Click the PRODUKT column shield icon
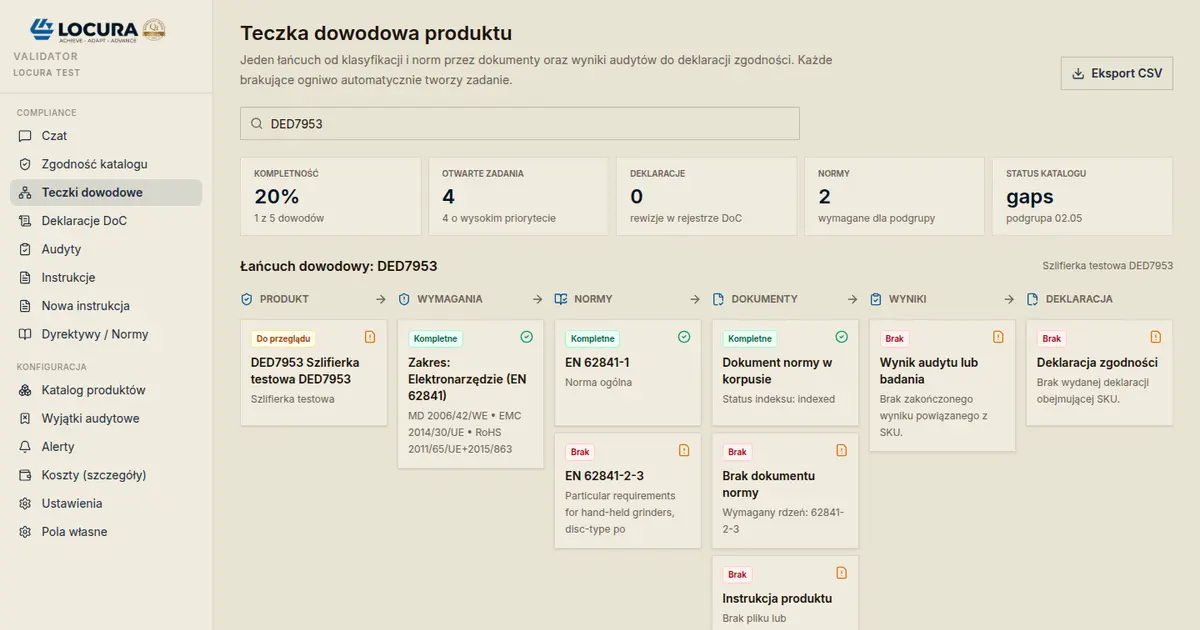This screenshot has width=1200, height=630. click(247, 299)
